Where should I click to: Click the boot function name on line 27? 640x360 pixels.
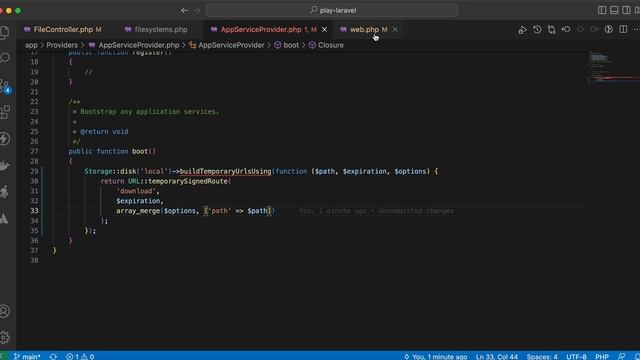click(x=140, y=151)
